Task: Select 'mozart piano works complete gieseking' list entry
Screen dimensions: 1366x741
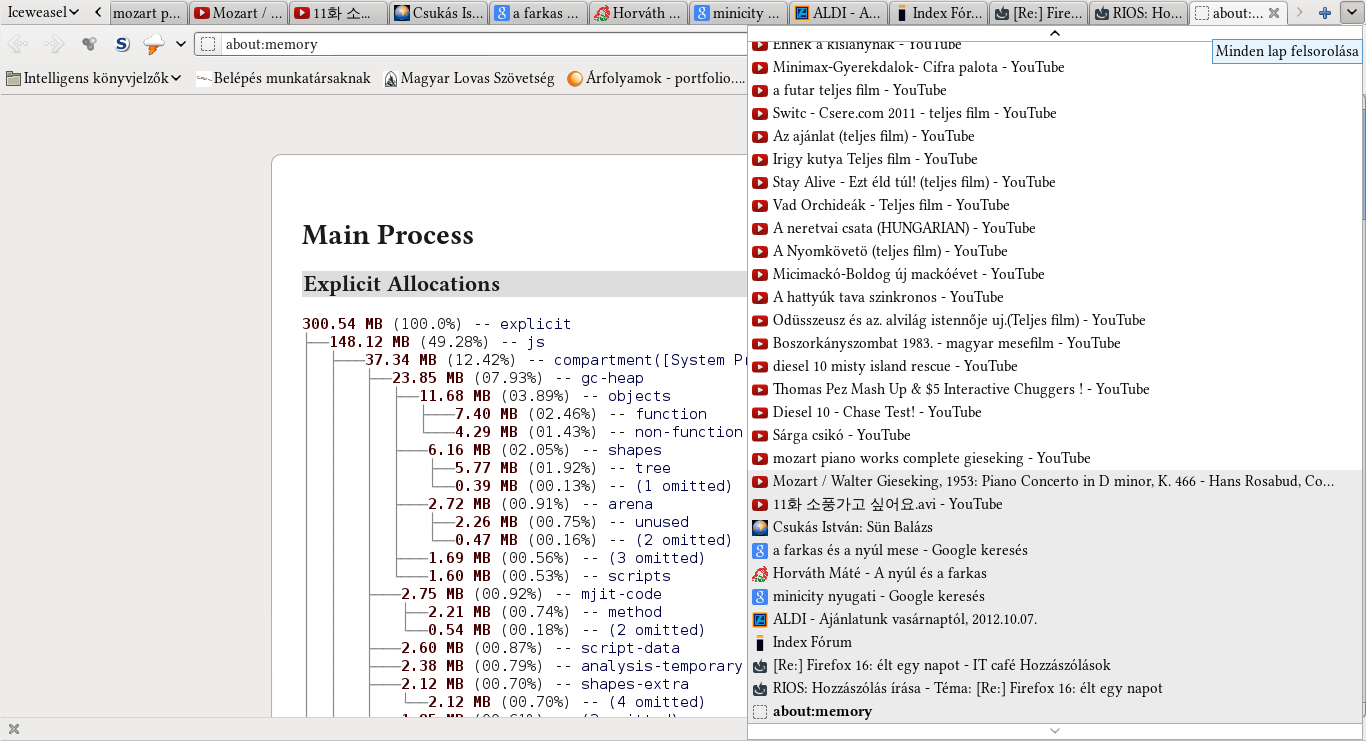Action: click(x=1054, y=458)
